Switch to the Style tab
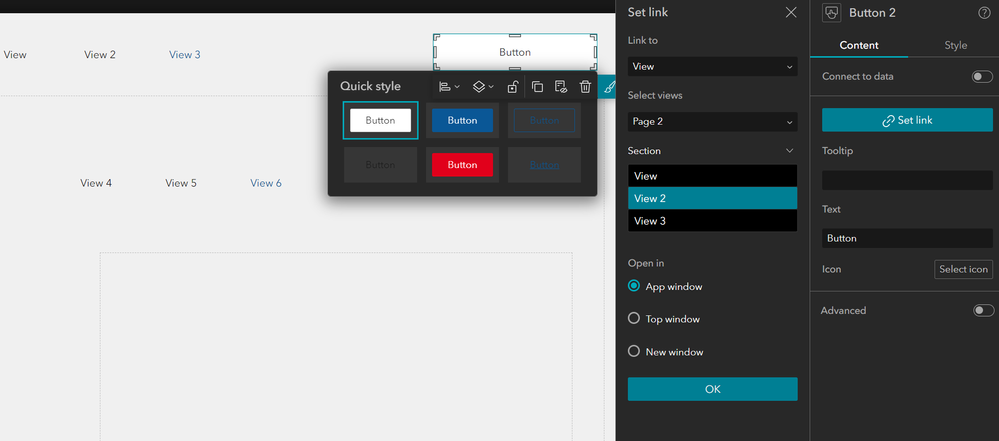Screen dimensions: 999x441 (x=955, y=45)
